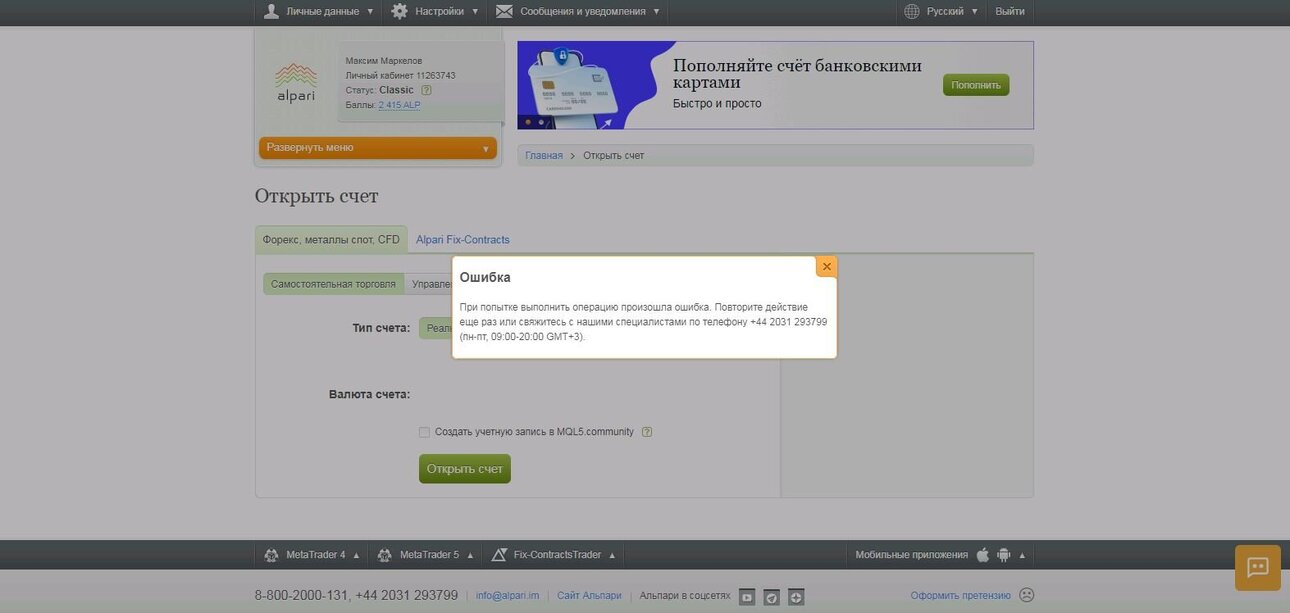
Task: Open the Telegram social icon
Action: tap(771, 597)
